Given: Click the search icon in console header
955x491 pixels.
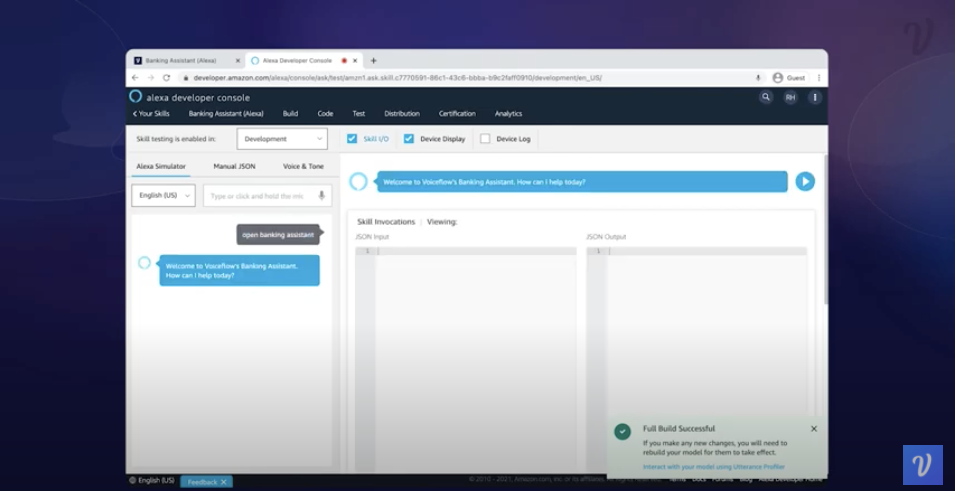Looking at the screenshot, I should [x=766, y=97].
